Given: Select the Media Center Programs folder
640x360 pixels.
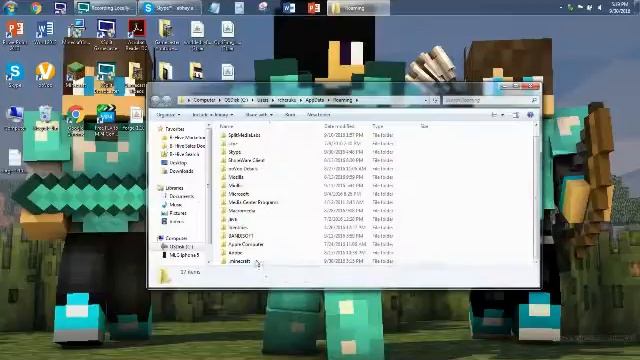Looking at the screenshot, I should (x=249, y=202).
